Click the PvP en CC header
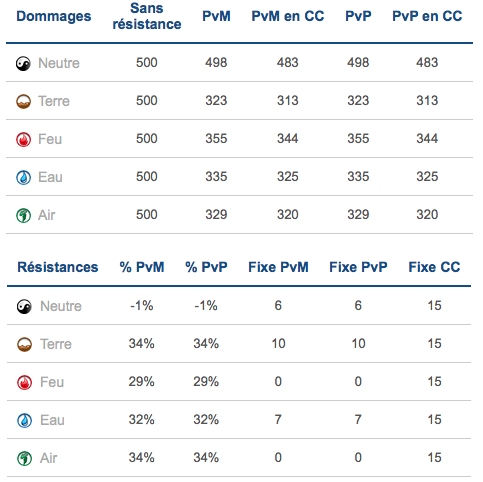 (427, 16)
